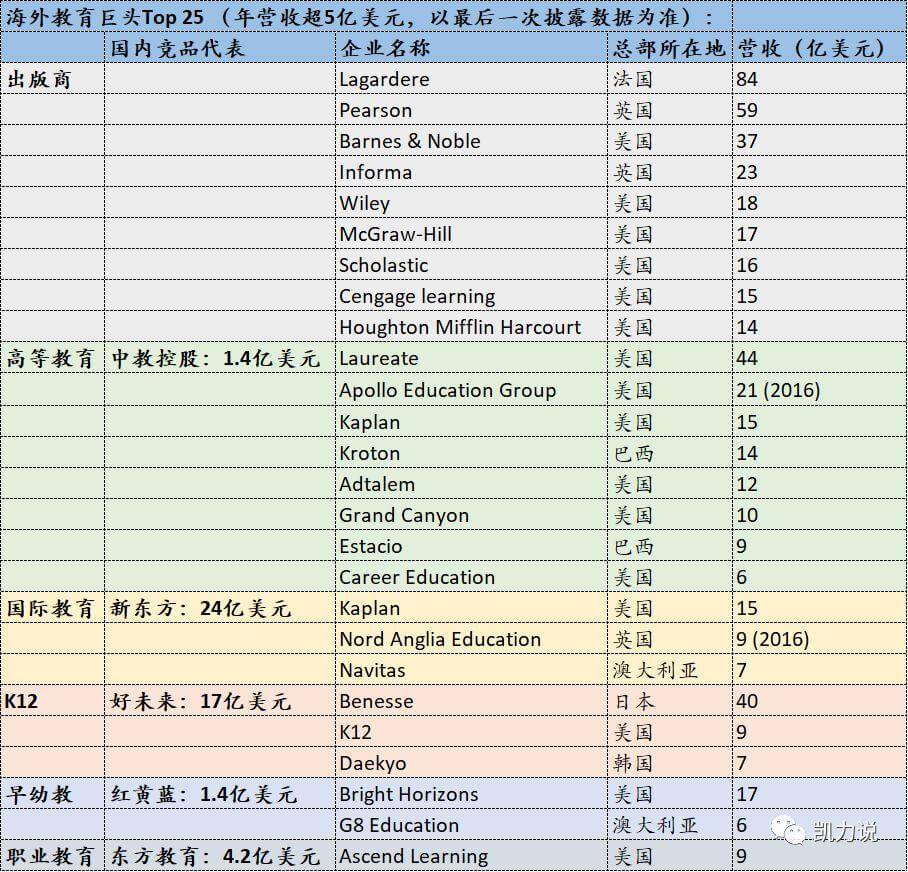This screenshot has width=908, height=872.
Task: Select the header cell '企业名称'
Action: [471, 47]
